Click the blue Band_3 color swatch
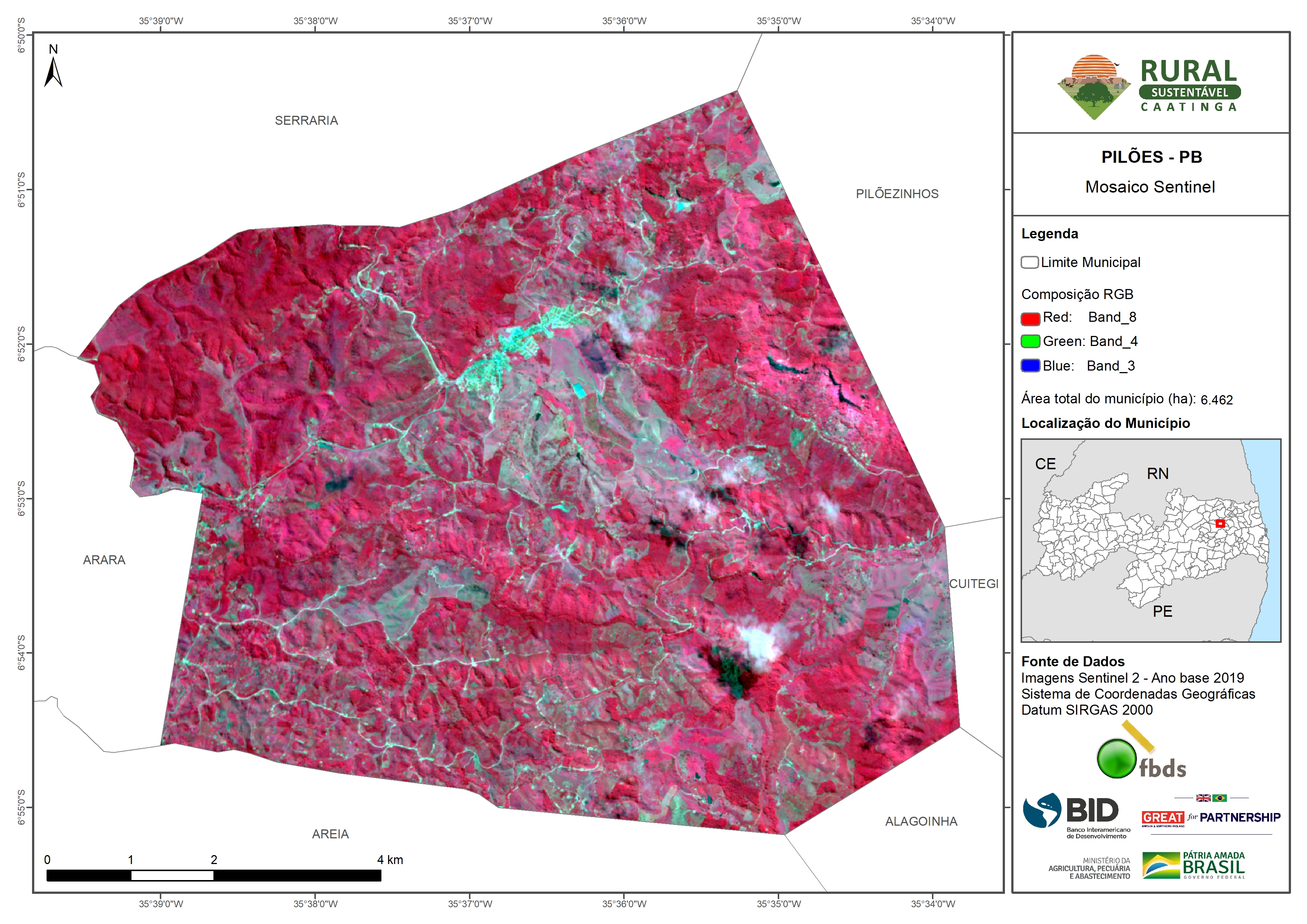The height and width of the screenshot is (924, 1307). pos(1030,365)
